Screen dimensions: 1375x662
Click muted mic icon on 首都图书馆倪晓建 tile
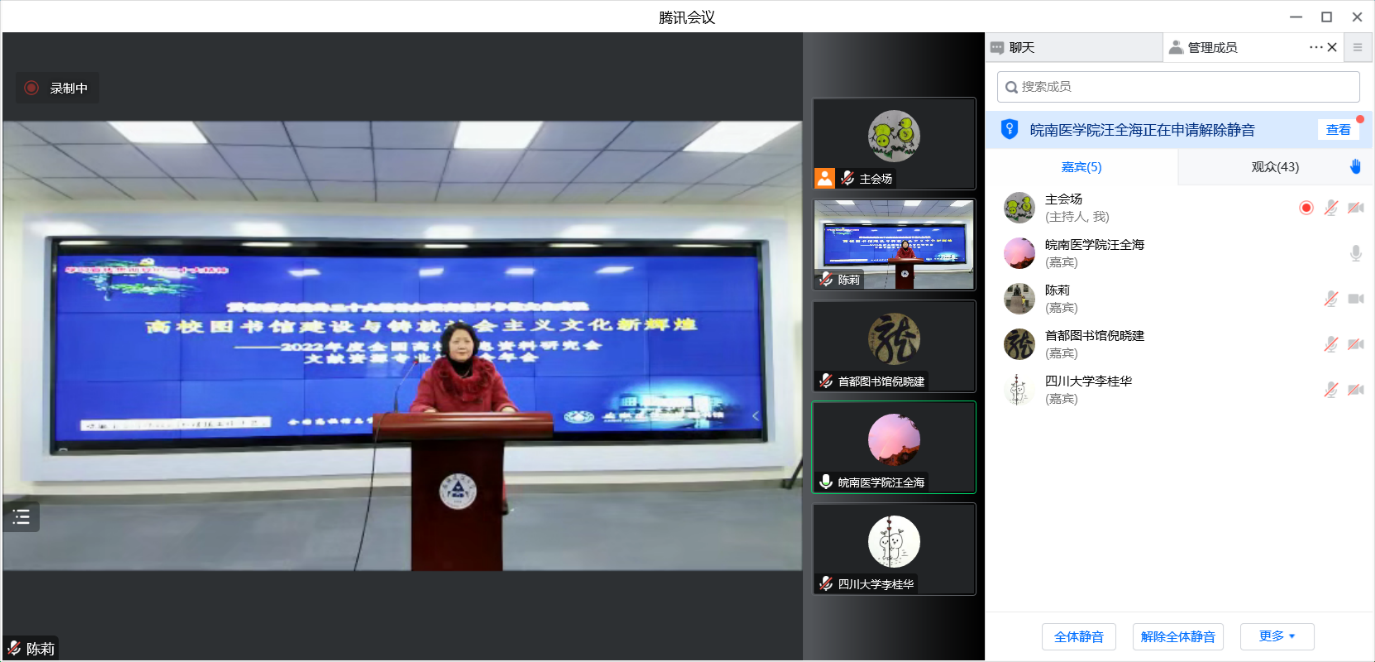tap(826, 381)
